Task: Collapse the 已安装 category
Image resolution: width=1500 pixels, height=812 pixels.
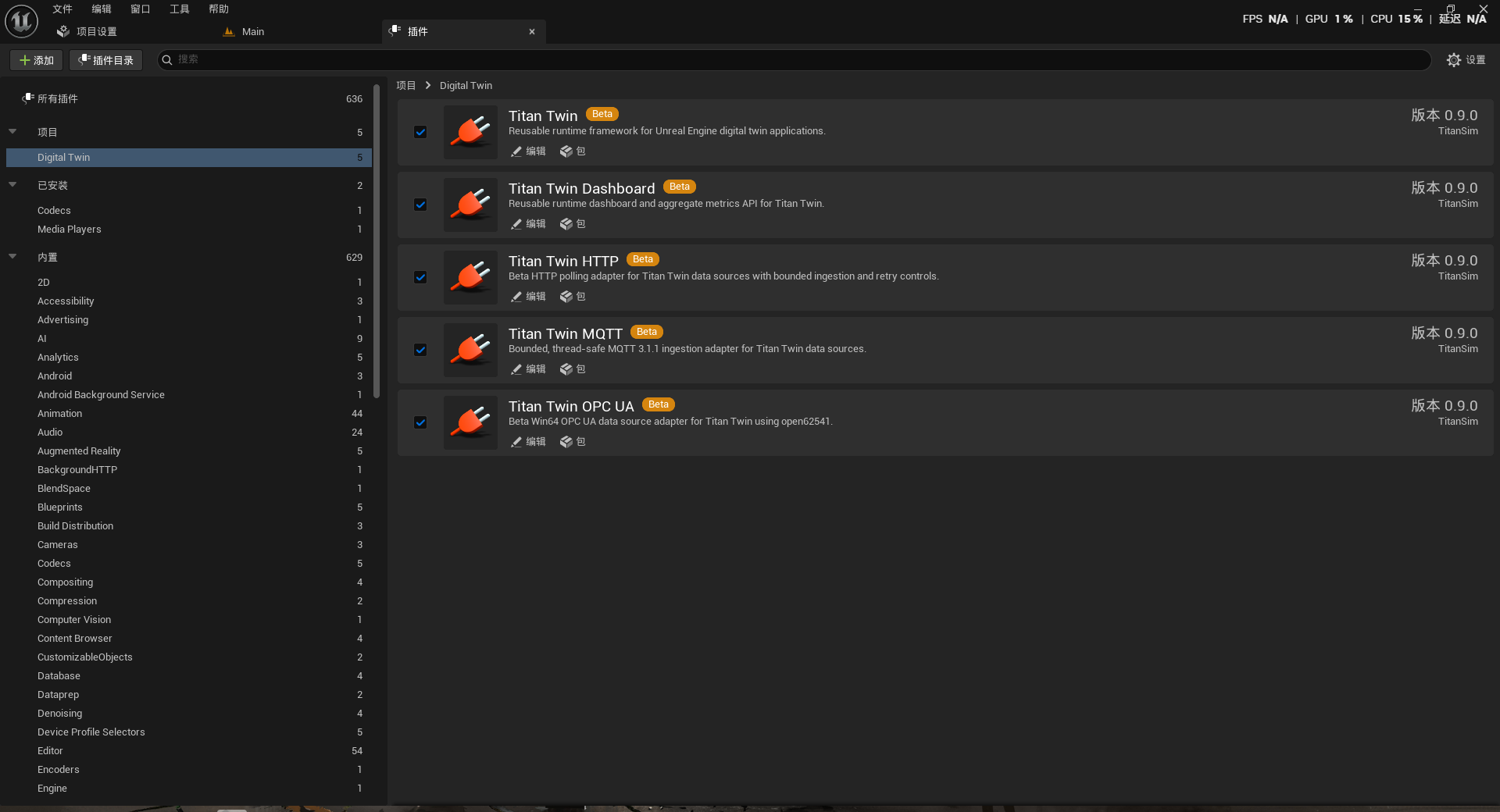Action: pyautogui.click(x=12, y=185)
